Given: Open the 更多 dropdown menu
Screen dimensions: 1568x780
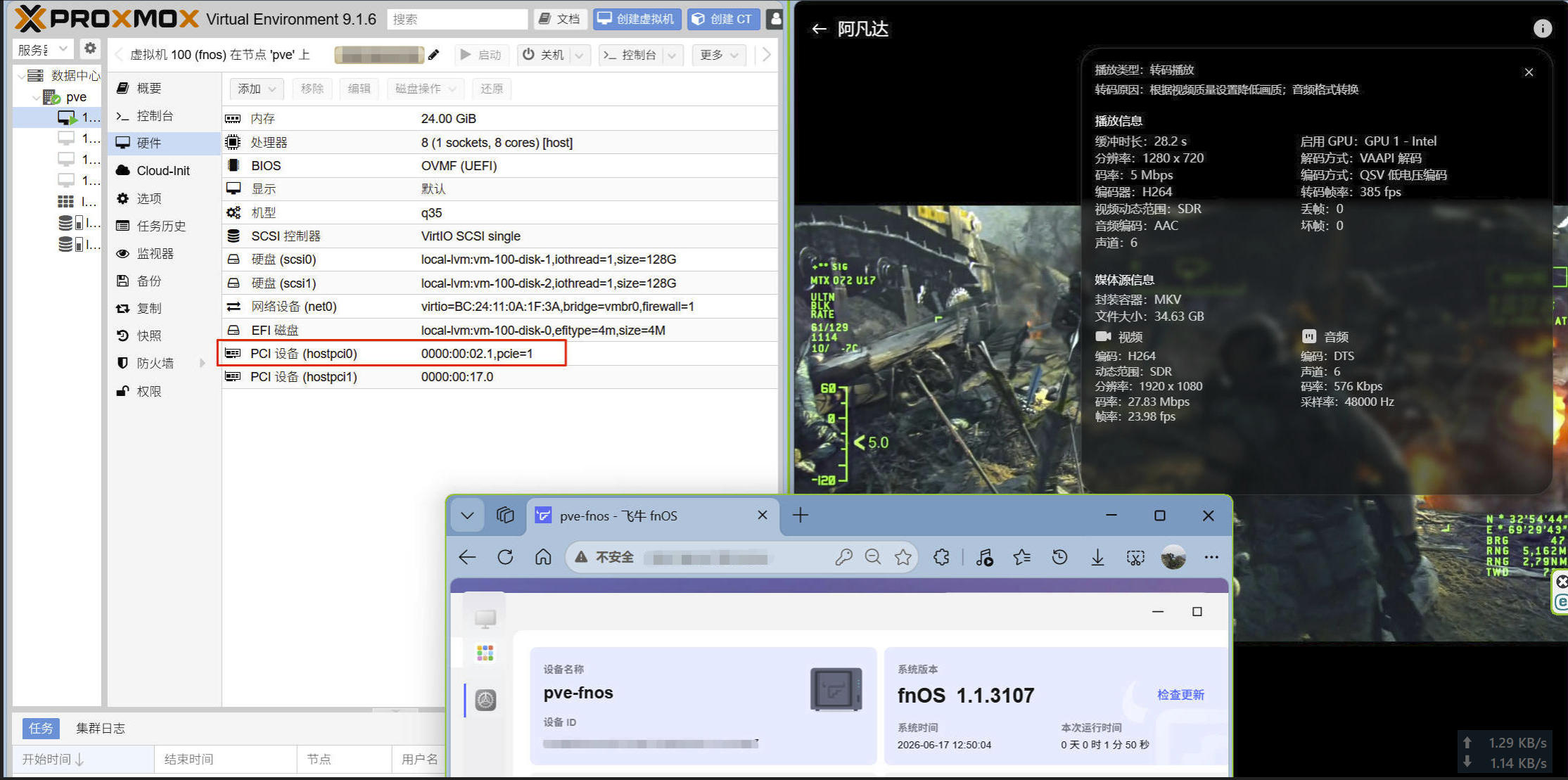Looking at the screenshot, I should 719,55.
